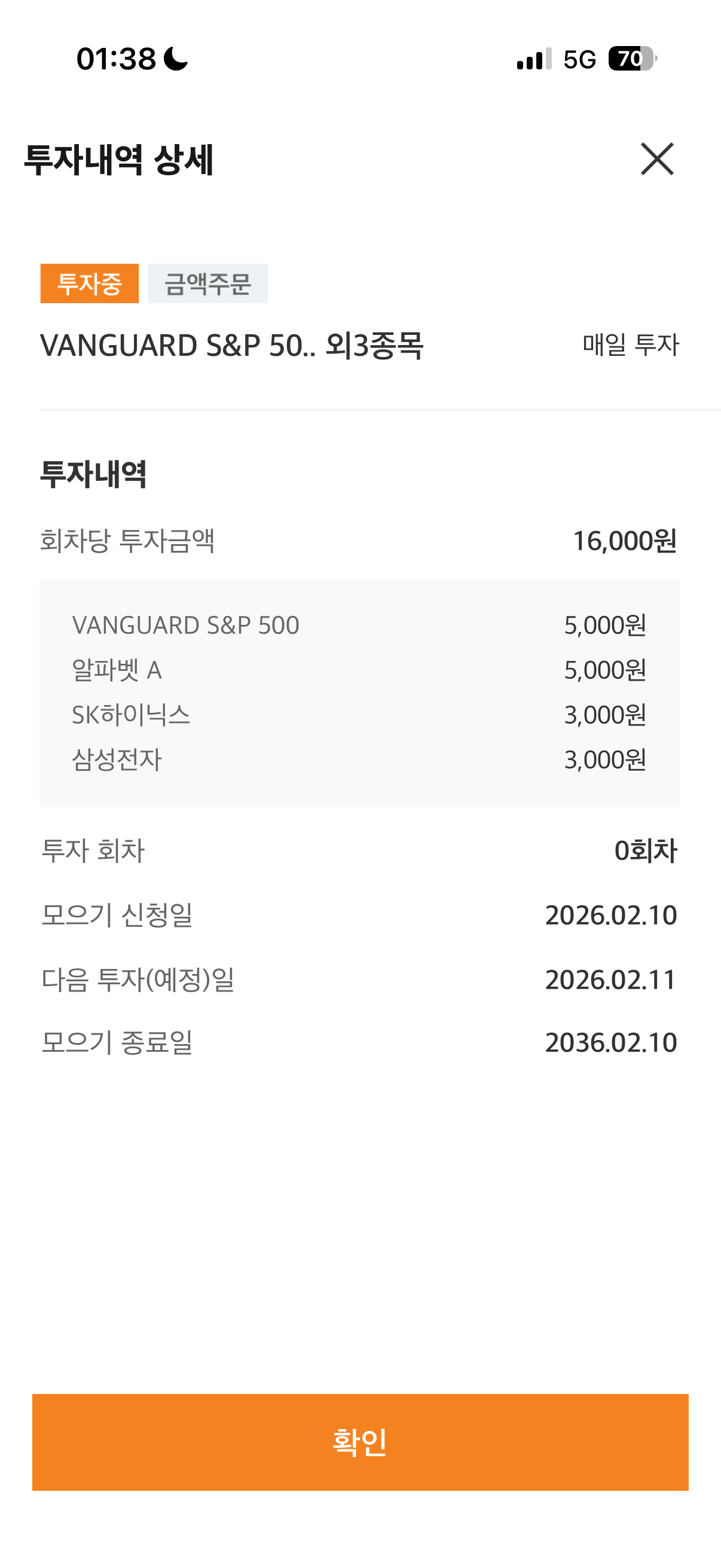
Task: Tap the 01:38 clock in status bar
Action: (x=116, y=59)
